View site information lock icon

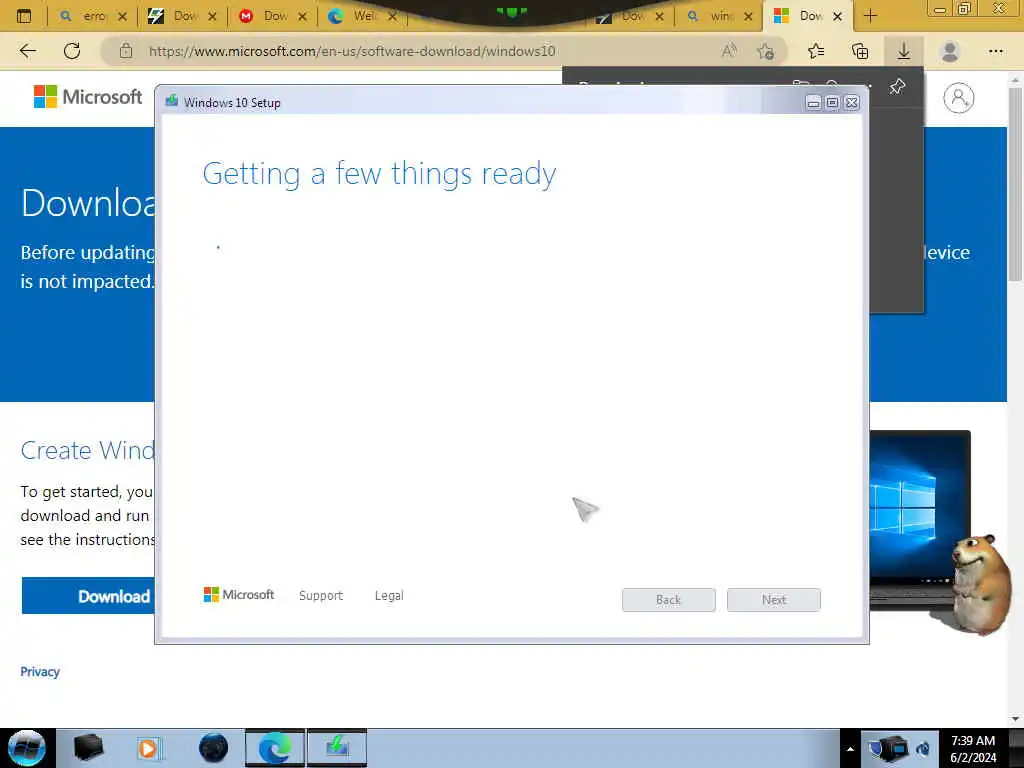coord(126,51)
